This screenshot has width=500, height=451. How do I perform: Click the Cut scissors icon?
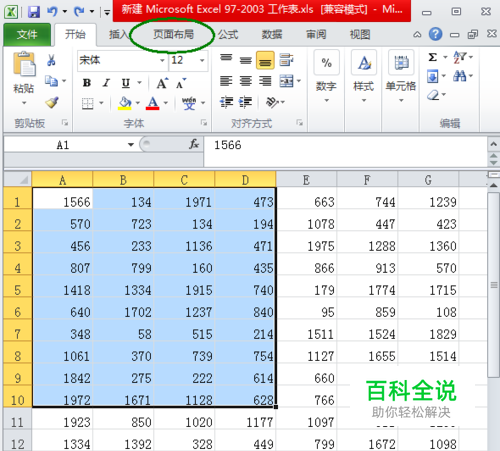point(51,60)
